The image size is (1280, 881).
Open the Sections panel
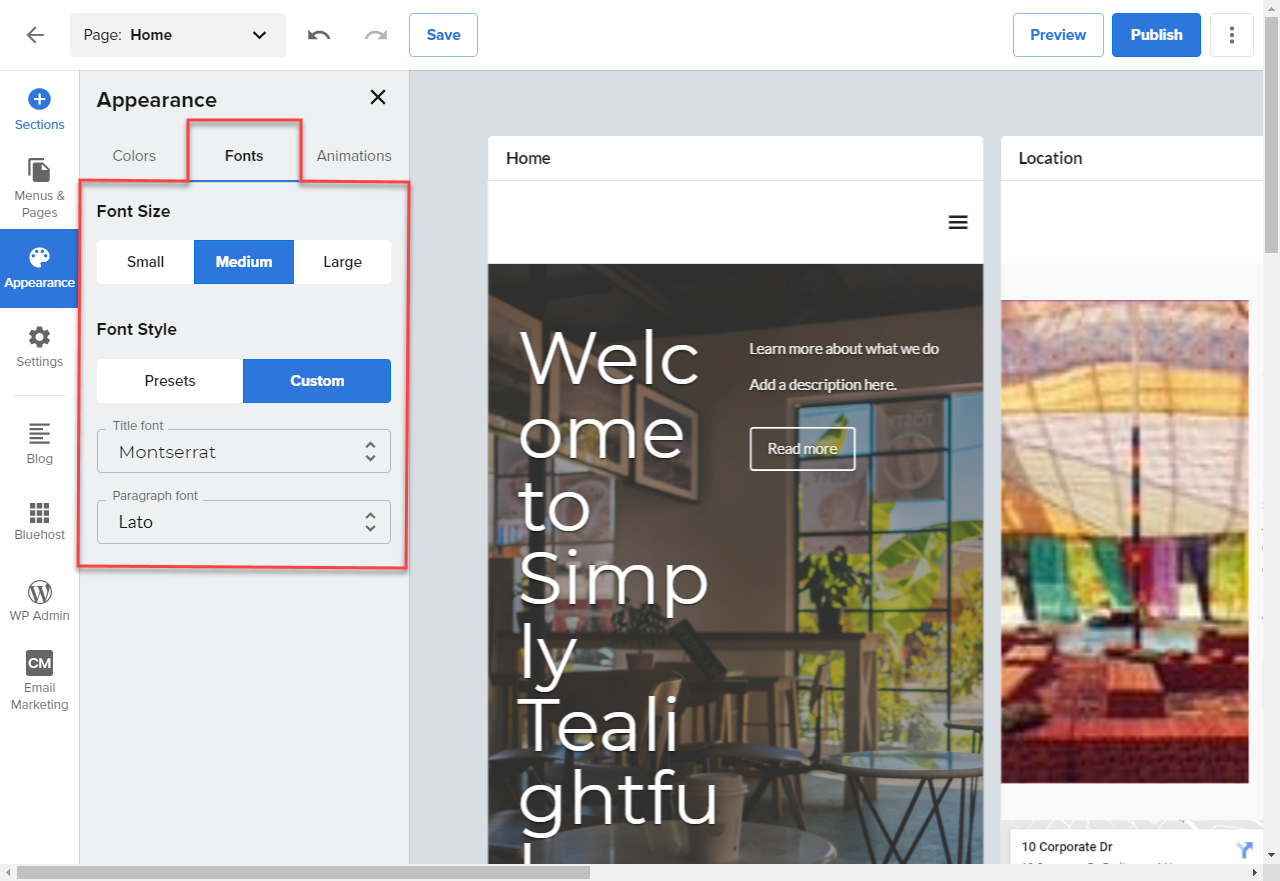(39, 110)
